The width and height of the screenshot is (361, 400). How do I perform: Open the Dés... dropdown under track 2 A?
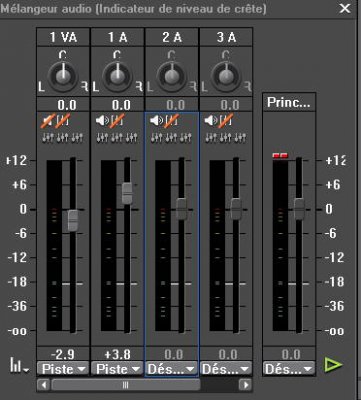point(172,369)
